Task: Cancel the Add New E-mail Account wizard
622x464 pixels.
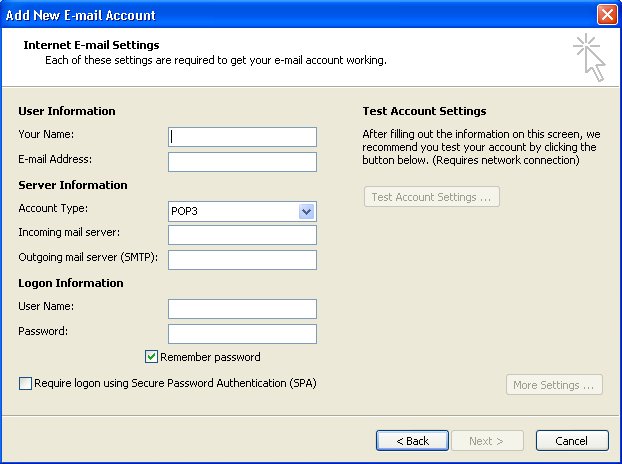Action: point(572,441)
